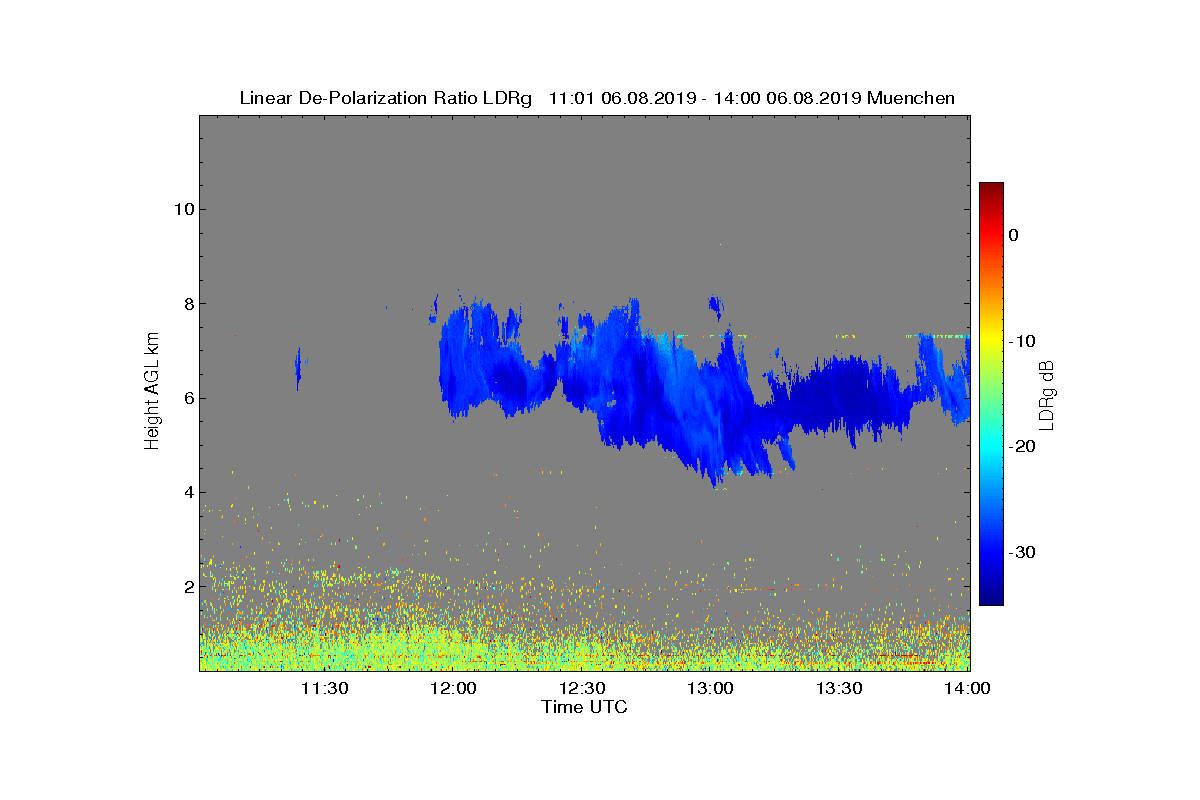Click the 12:00 time tick label
This screenshot has width=1200, height=800.
(x=453, y=689)
